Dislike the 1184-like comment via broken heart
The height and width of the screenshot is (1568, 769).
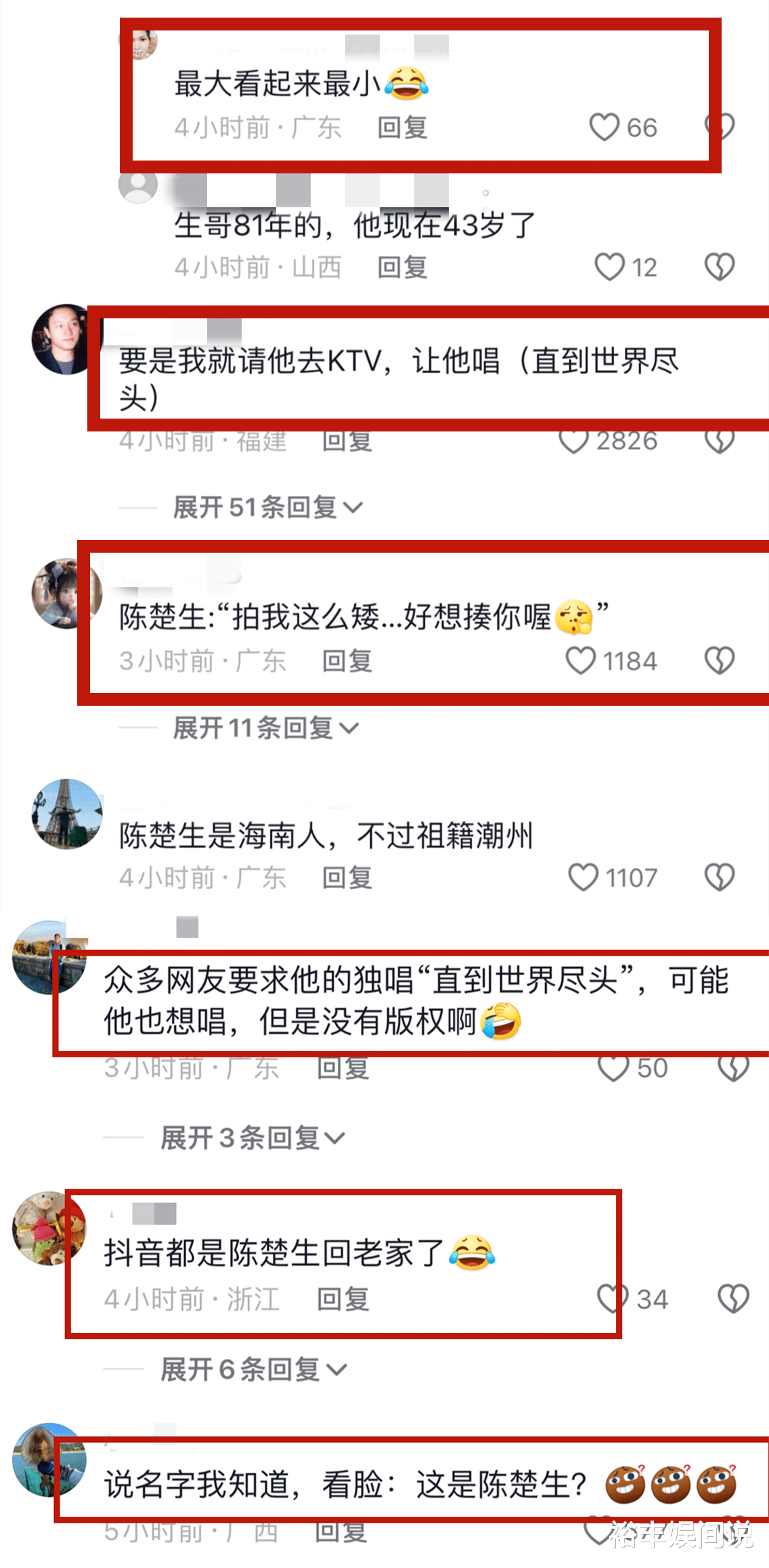pyautogui.click(x=719, y=660)
